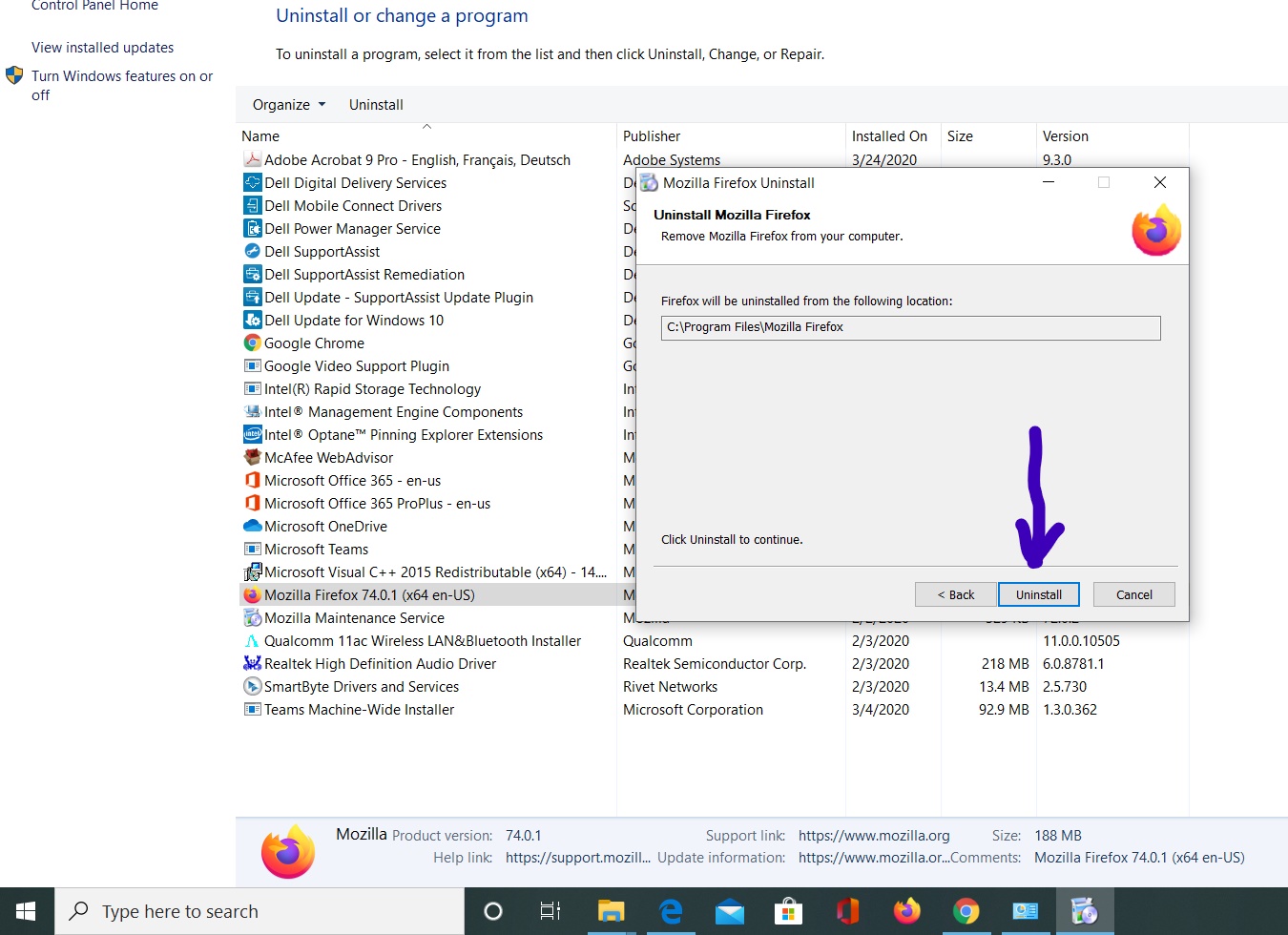Open the Organize dropdown menu
The height and width of the screenshot is (935, 1288).
[x=288, y=105]
